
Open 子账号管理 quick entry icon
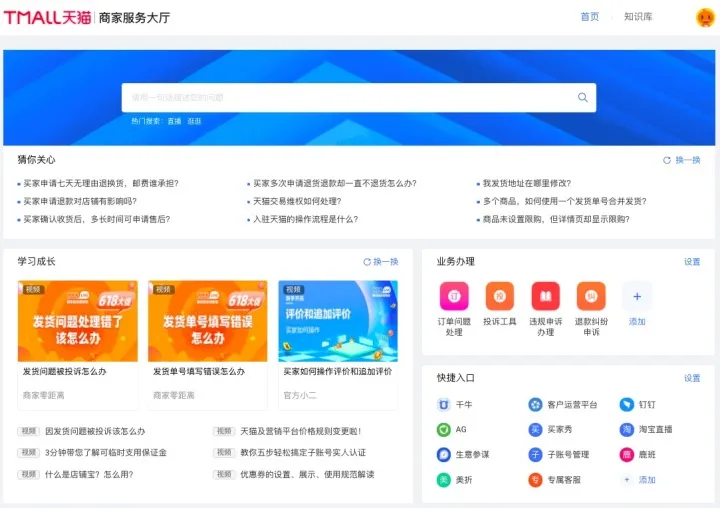[x=535, y=455]
